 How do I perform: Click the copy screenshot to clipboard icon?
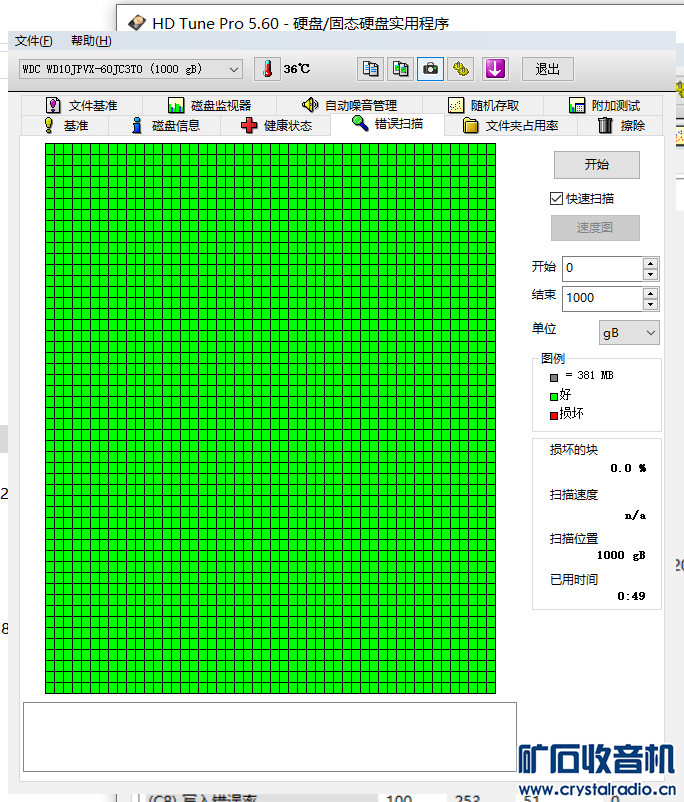point(401,69)
